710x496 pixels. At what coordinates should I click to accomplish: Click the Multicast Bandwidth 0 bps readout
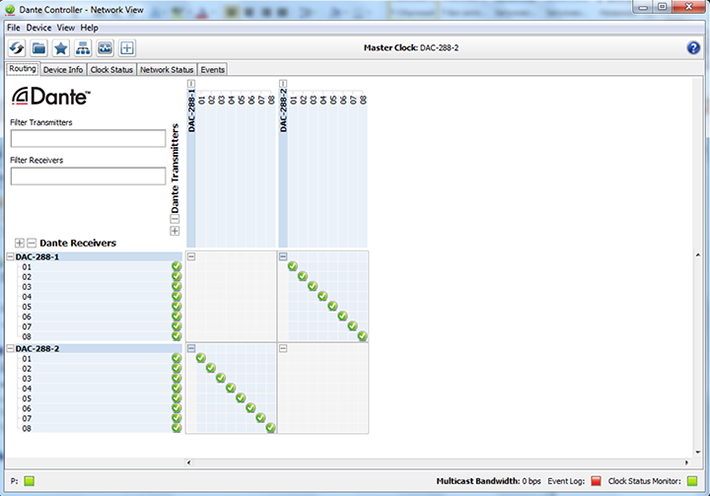[x=489, y=481]
